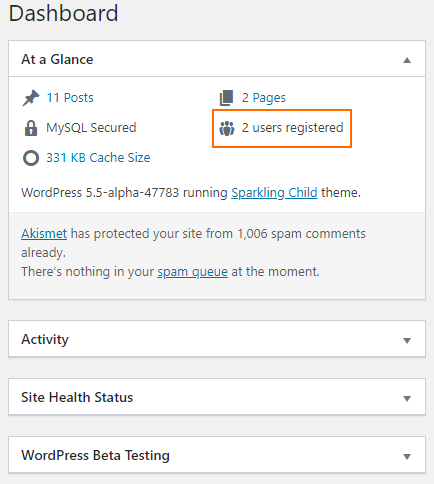Click the Site Health Status heading
Screen dimensions: 434x484
click(77, 397)
